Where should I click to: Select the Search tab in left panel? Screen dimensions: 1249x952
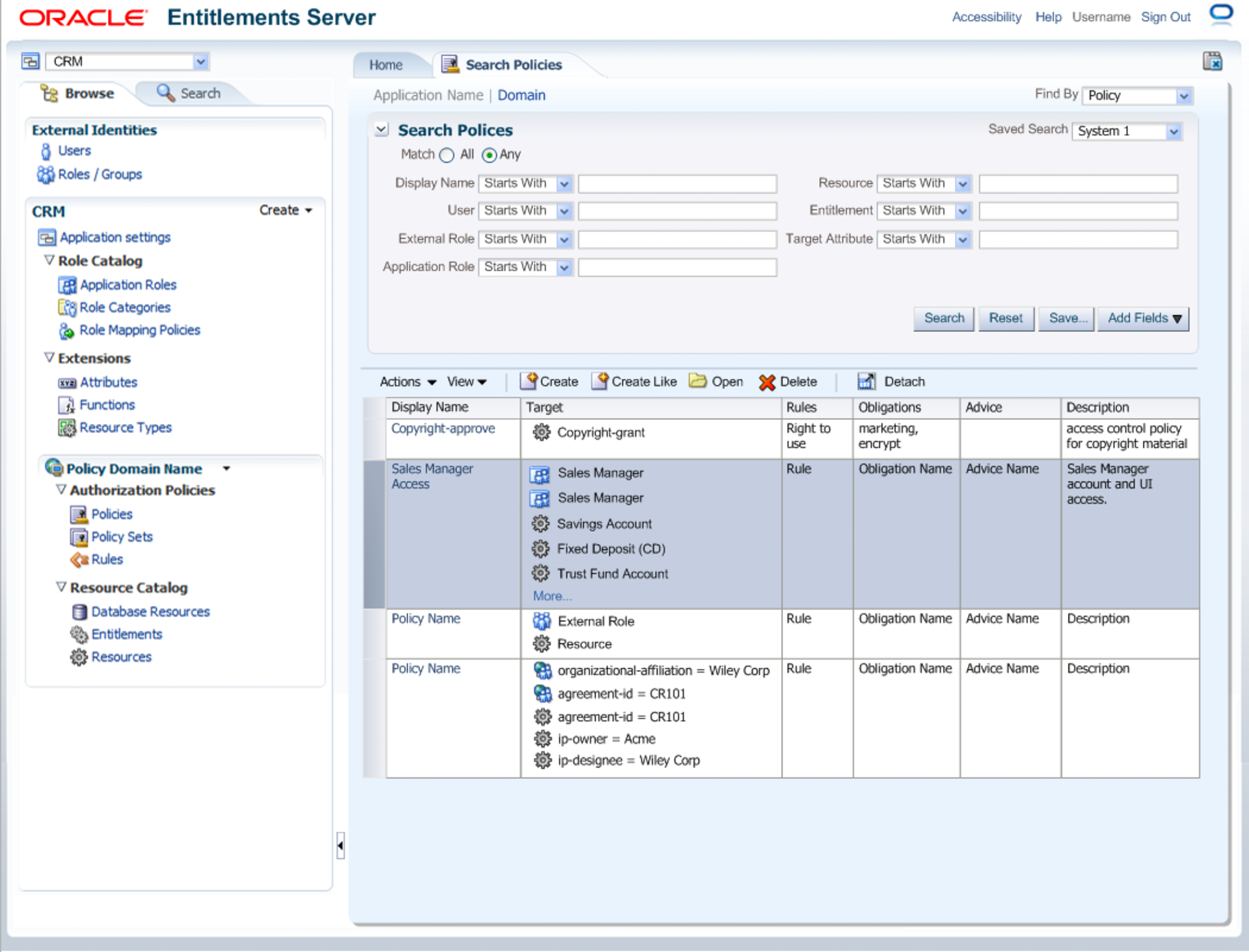coord(189,94)
